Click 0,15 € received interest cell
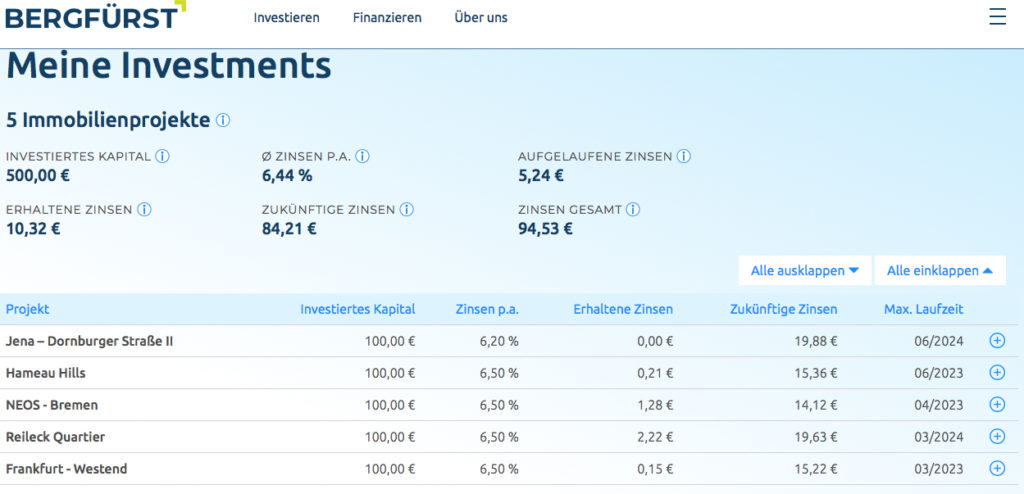 tap(655, 469)
